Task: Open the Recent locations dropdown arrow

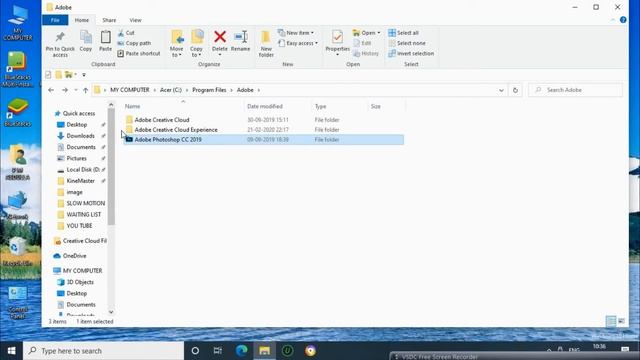Action: [x=76, y=90]
